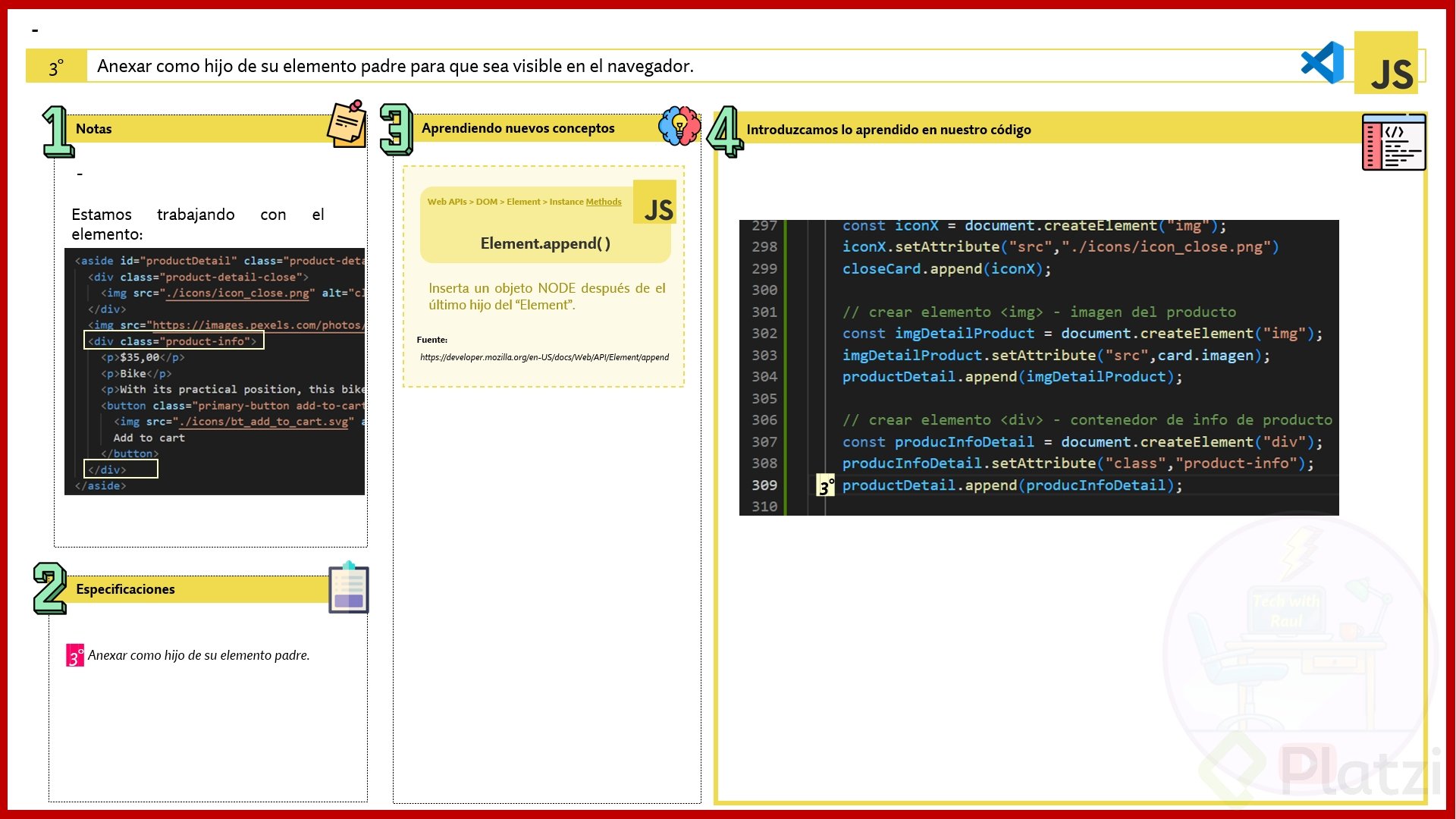1456x819 pixels.
Task: Click the pink 3° marker in Especificaciones
Action: click(x=74, y=655)
